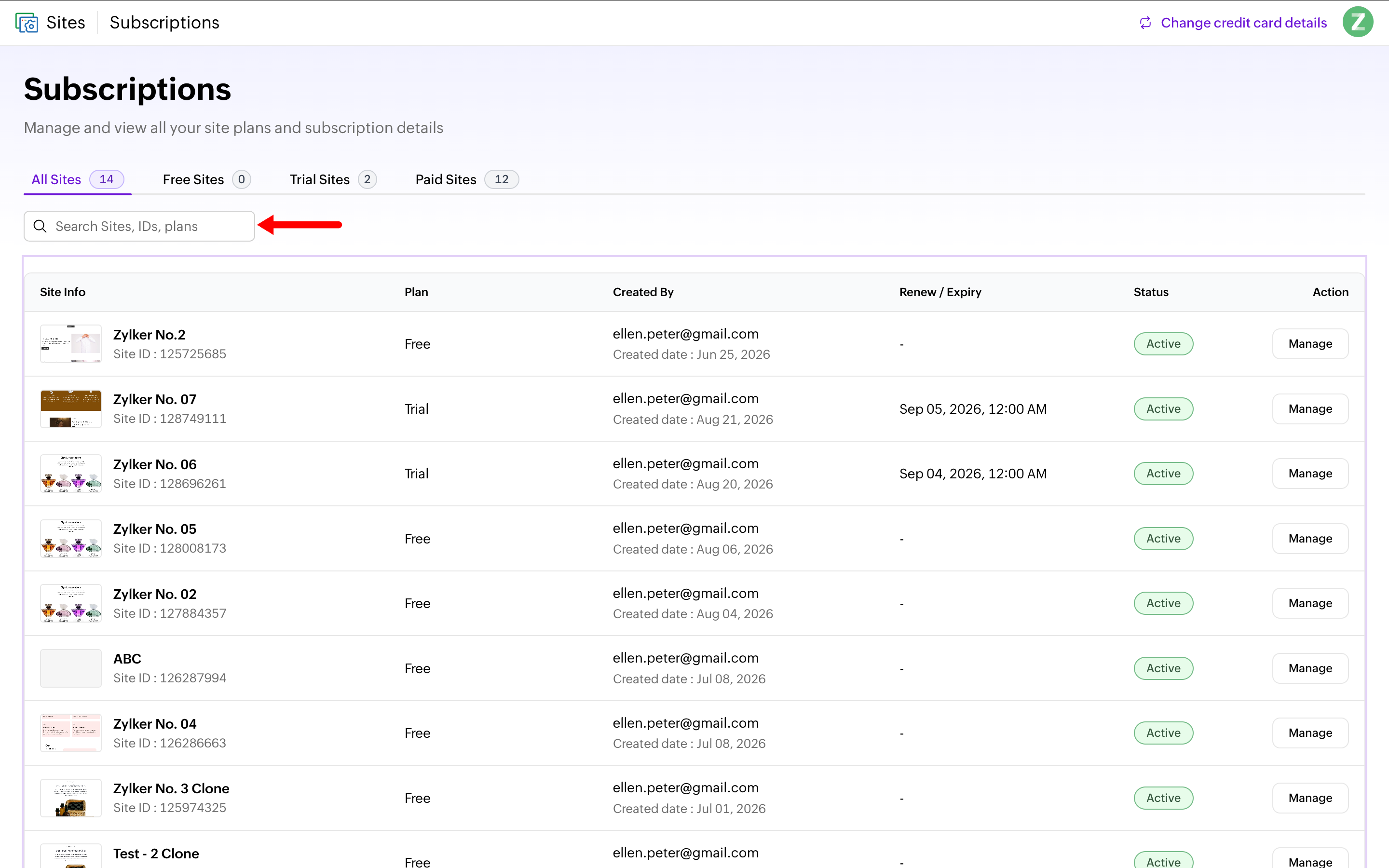Click Created date : Jun 25, 2026 text
The image size is (1389, 868).
tap(691, 354)
